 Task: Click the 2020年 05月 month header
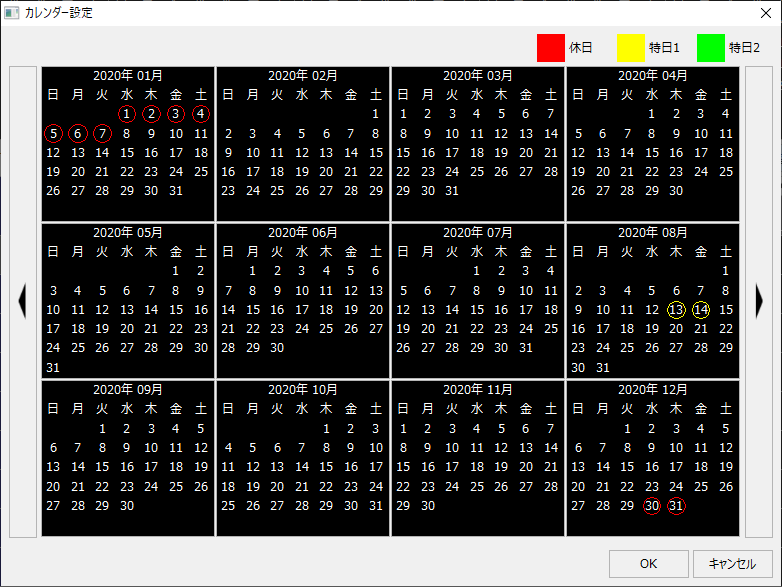coord(128,232)
